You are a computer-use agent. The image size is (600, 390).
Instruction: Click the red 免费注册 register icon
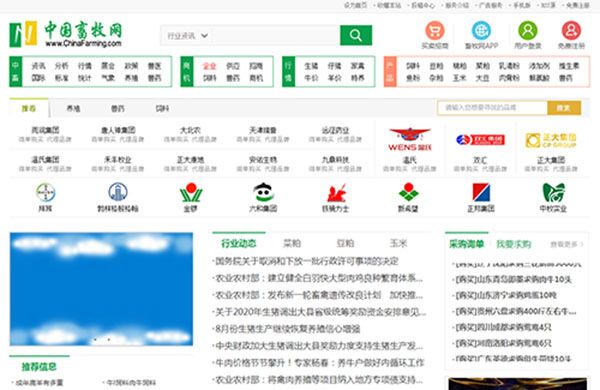pos(571,31)
